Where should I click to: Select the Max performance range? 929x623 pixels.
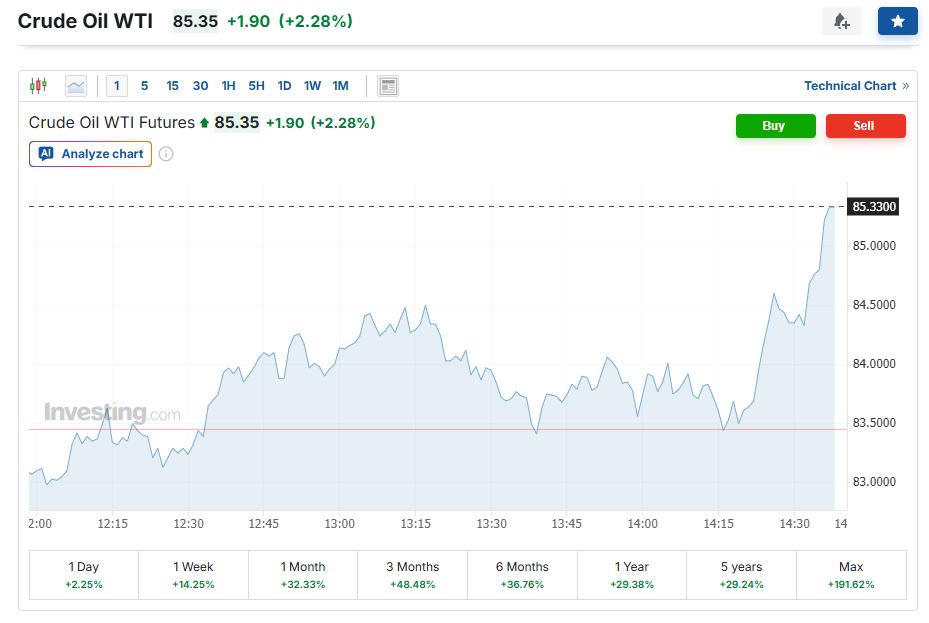[x=851, y=574]
